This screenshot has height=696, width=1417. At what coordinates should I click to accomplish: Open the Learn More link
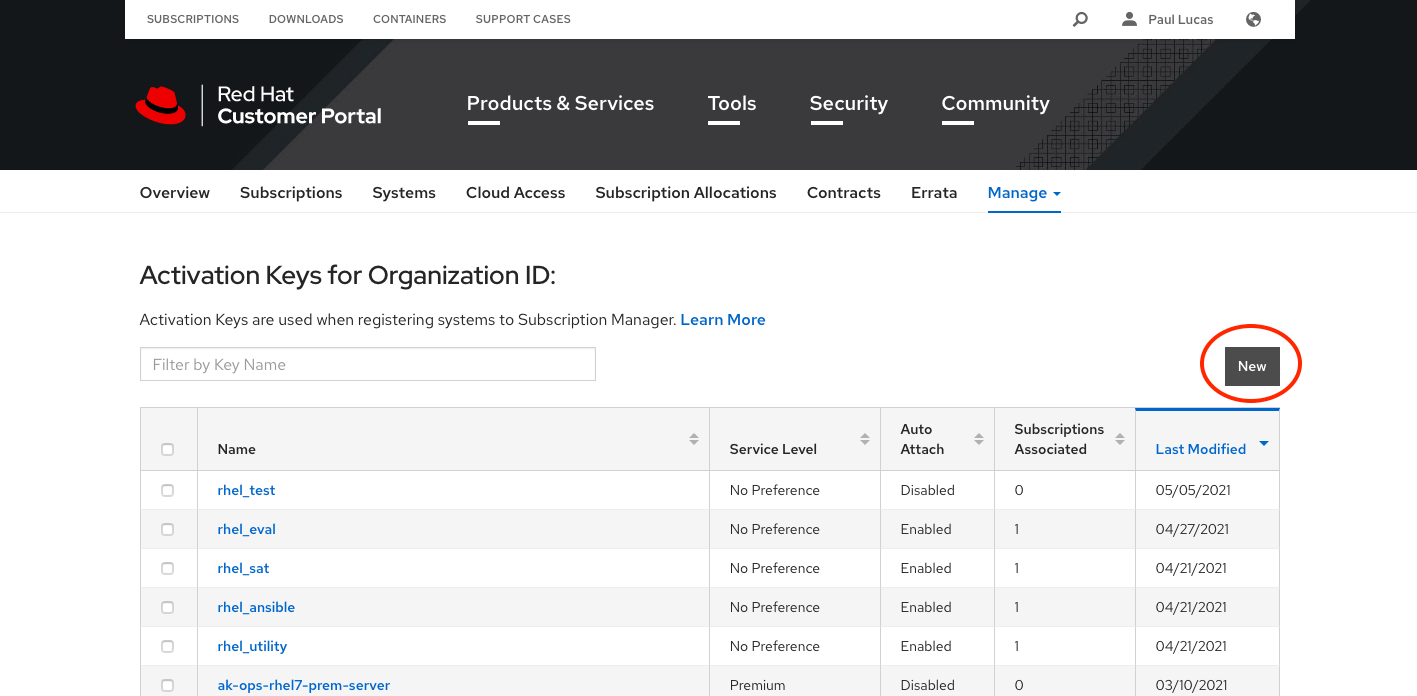click(x=722, y=319)
